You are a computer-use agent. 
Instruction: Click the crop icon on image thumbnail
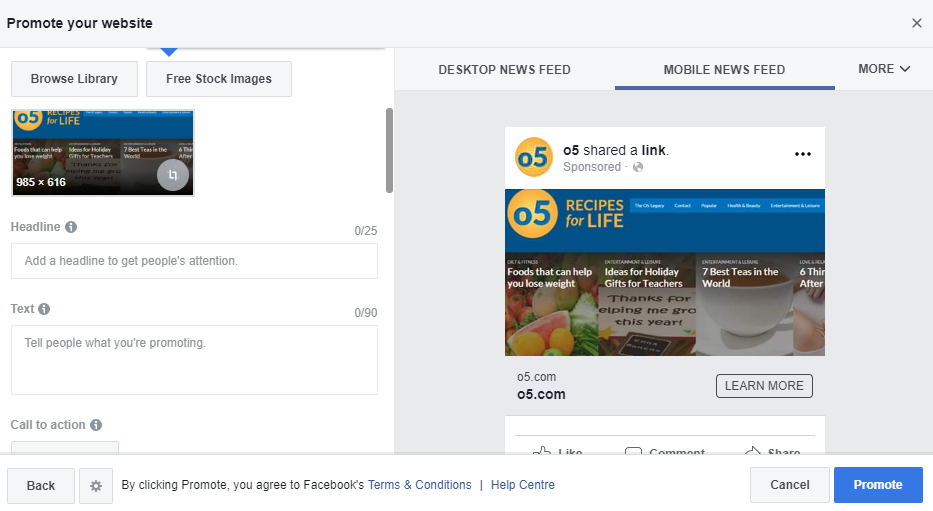(x=172, y=175)
